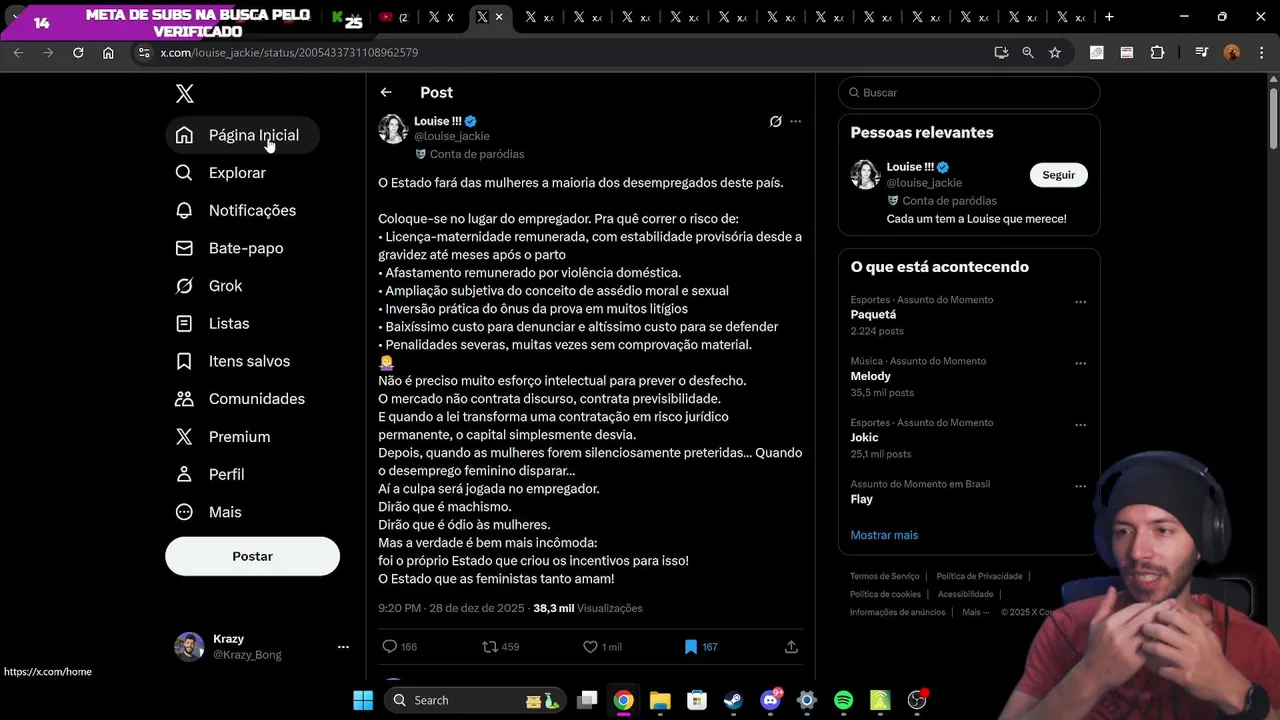Image resolution: width=1280 pixels, height=720 pixels.
Task: Open Notificações from the sidebar
Action: tap(236, 211)
